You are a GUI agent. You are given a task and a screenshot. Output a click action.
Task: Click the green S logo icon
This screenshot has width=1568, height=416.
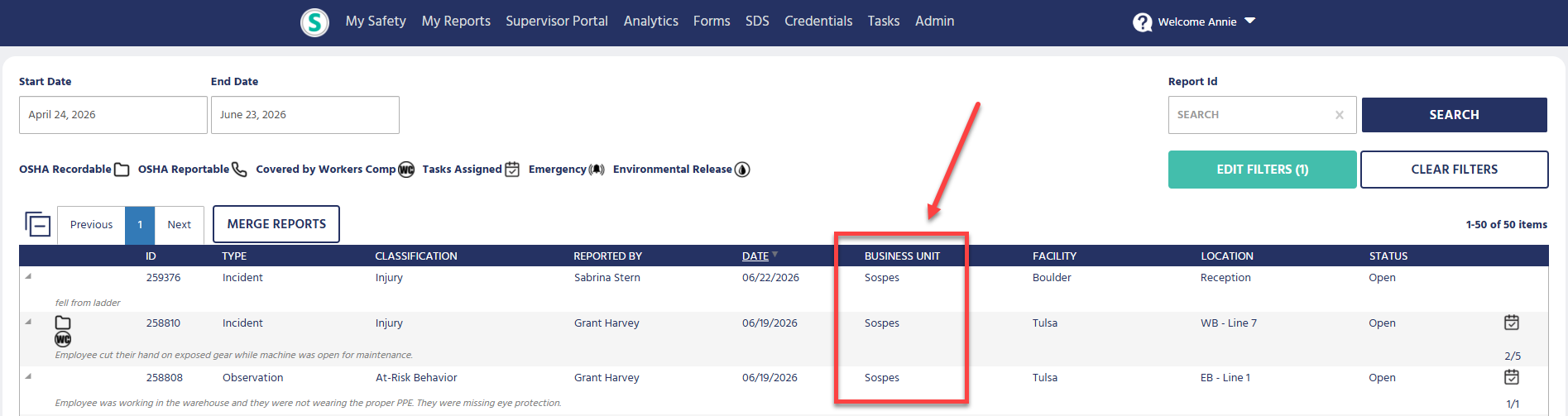[314, 22]
